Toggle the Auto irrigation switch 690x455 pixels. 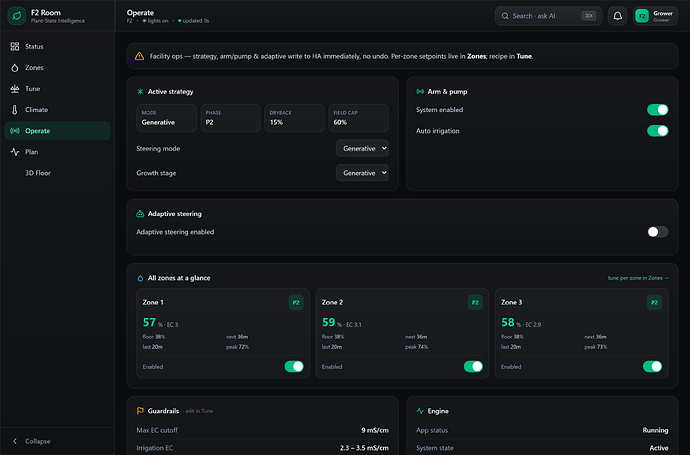pyautogui.click(x=657, y=131)
